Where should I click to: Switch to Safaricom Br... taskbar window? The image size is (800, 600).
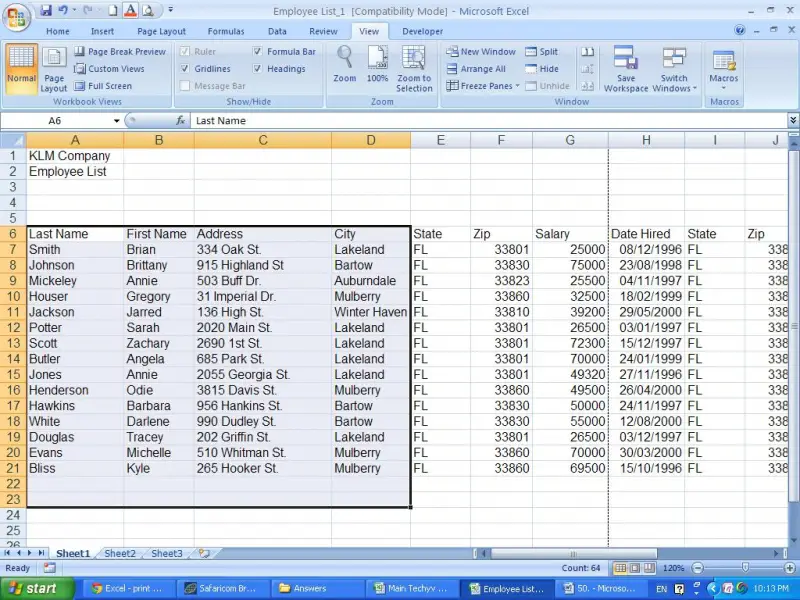[222, 588]
